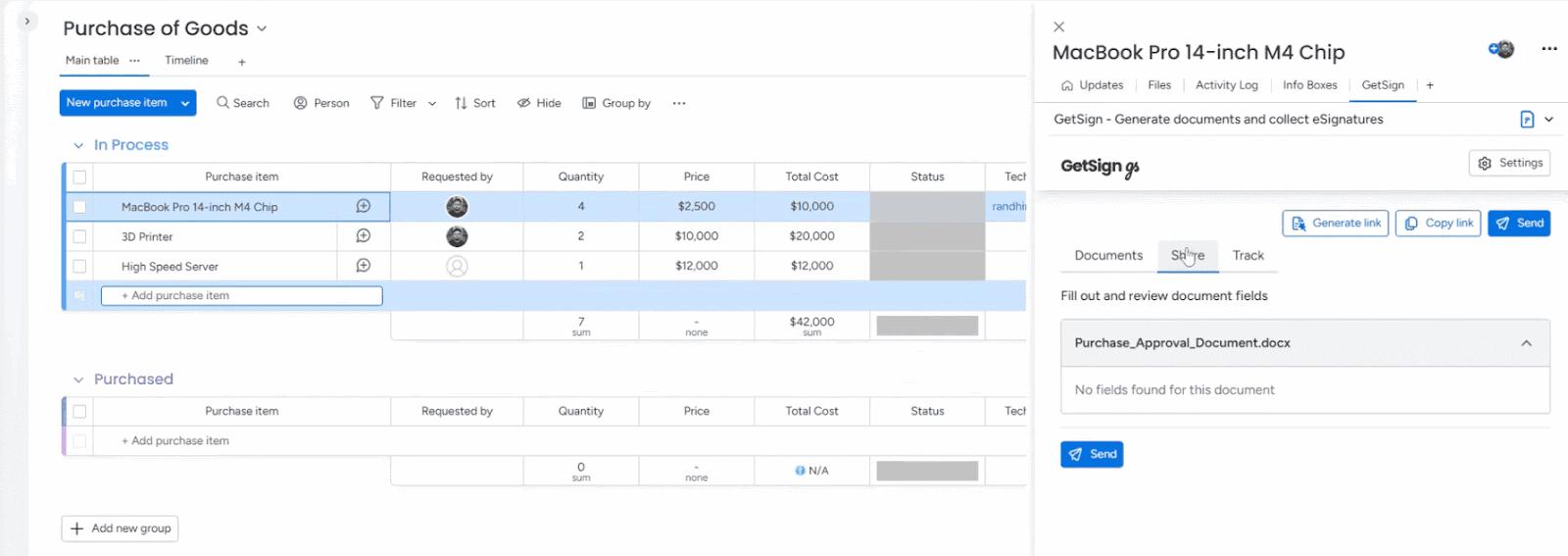Screen dimensions: 1568x556
Task: Open Main table view options ellipsis
Action: tap(135, 61)
